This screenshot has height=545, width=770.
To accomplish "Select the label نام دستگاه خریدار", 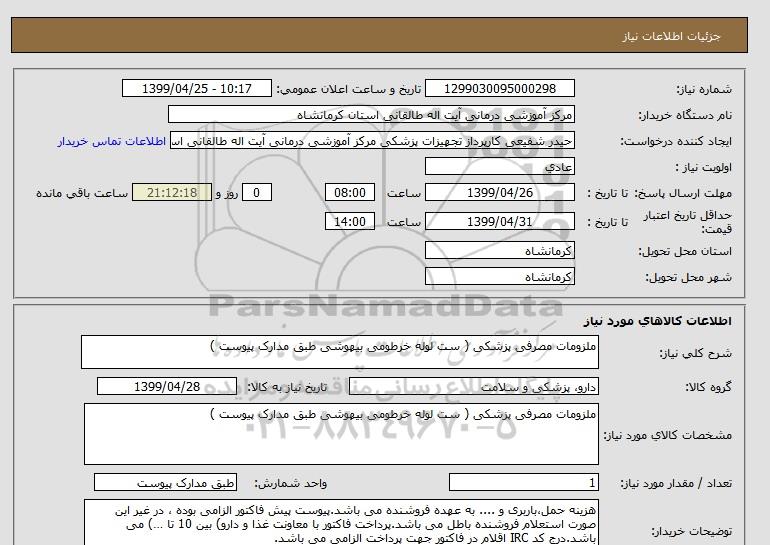I will (x=685, y=115).
